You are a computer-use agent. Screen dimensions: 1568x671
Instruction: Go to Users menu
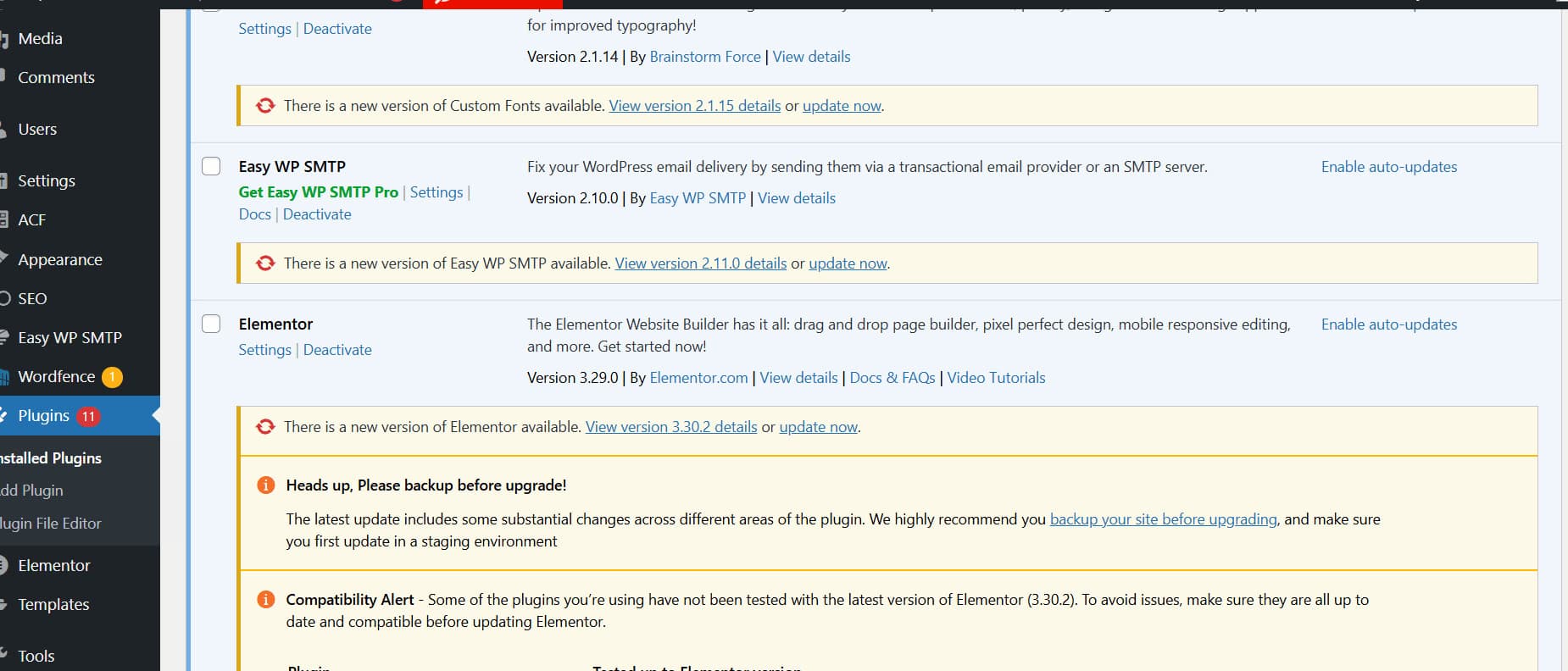pos(37,129)
